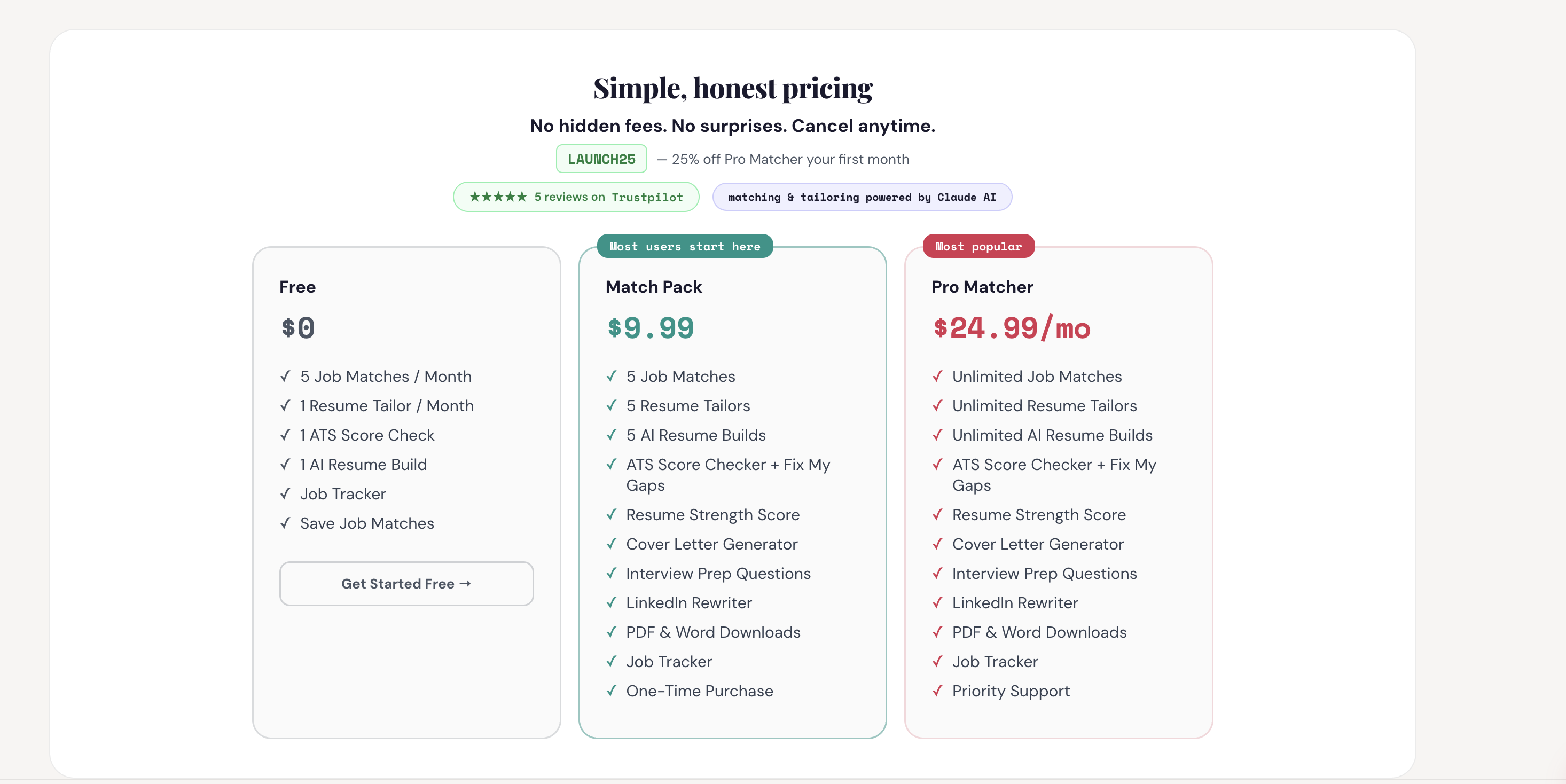Select the Match Pack plan title
This screenshot has width=1566, height=784.
654,287
